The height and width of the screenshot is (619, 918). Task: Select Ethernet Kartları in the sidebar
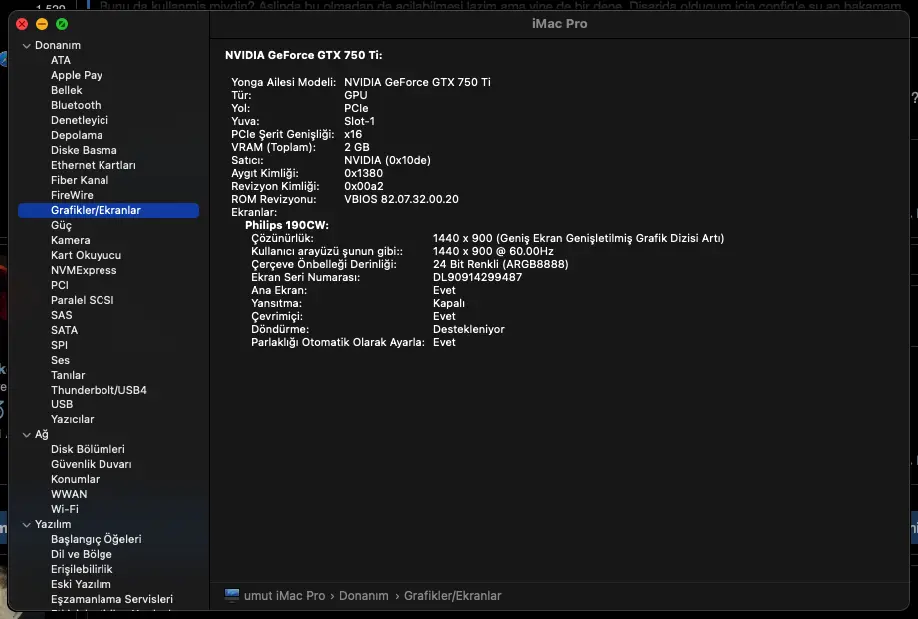[93, 165]
